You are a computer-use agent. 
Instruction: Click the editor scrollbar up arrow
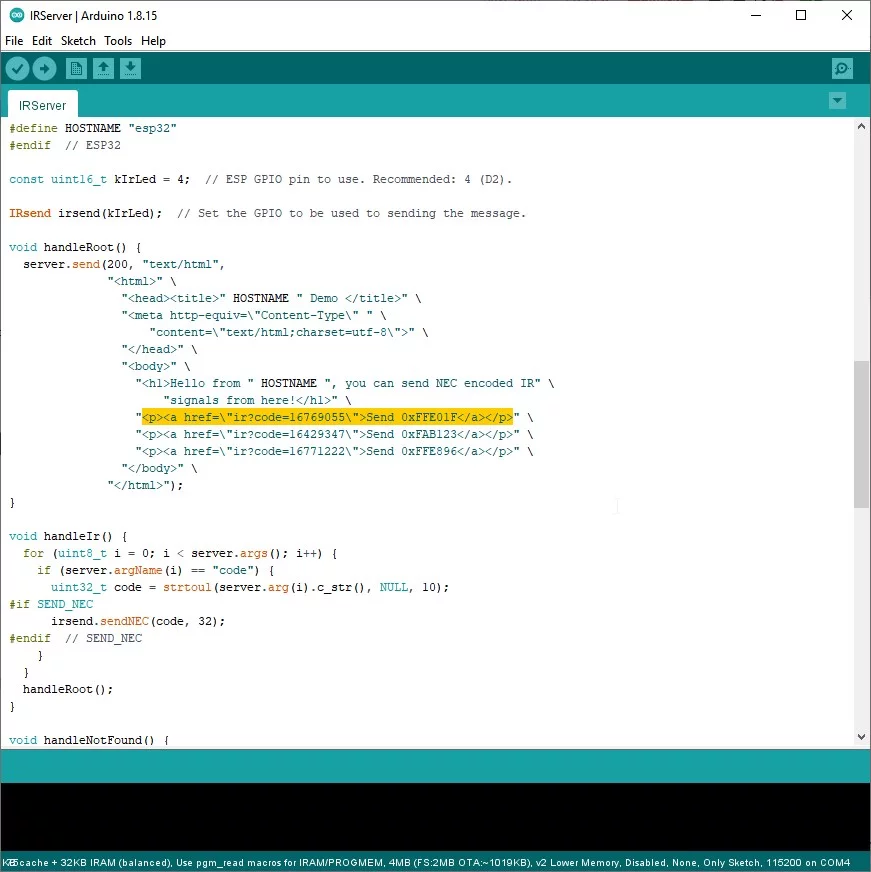click(x=861, y=126)
